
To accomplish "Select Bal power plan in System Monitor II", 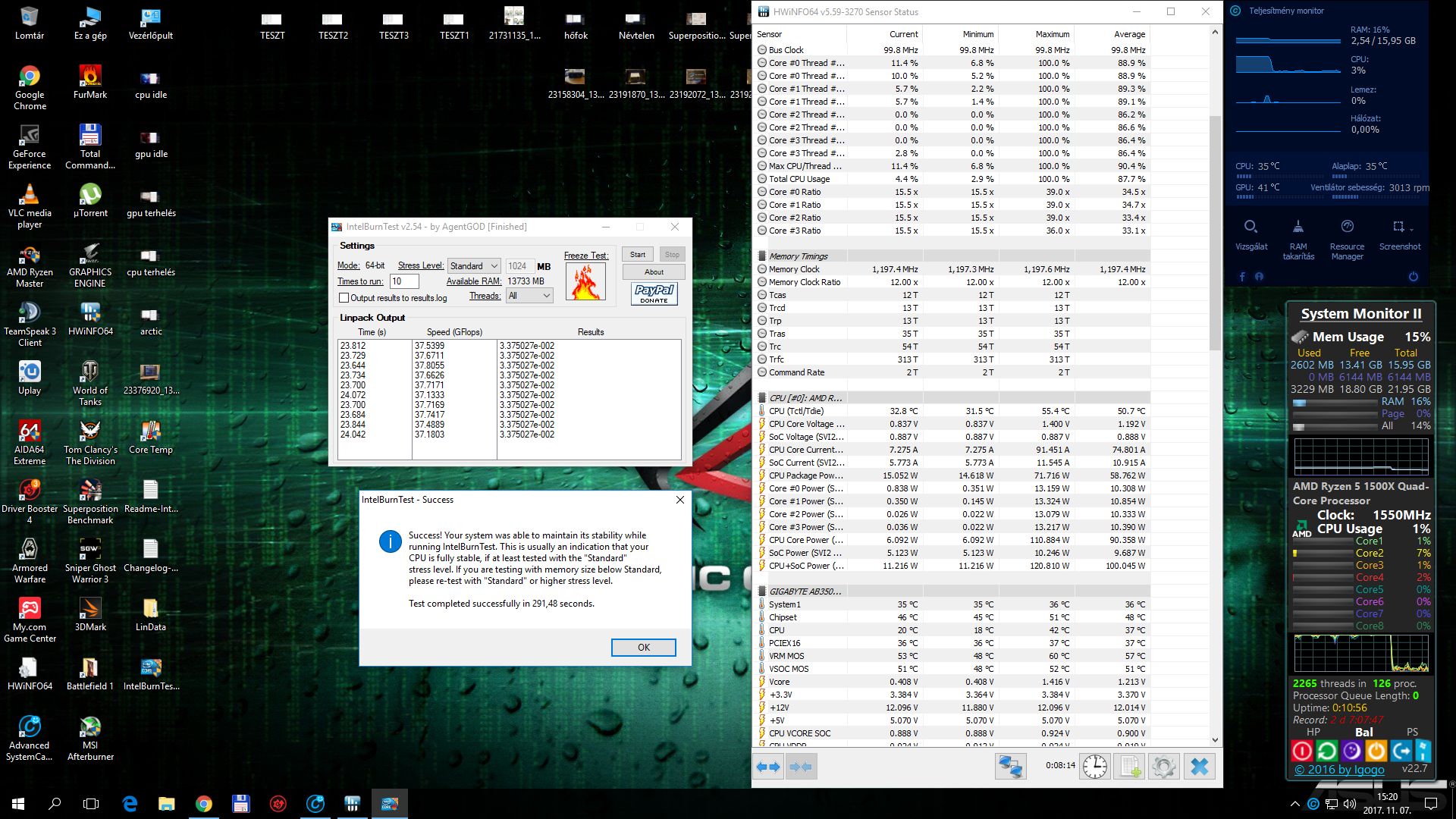I will (x=1363, y=733).
